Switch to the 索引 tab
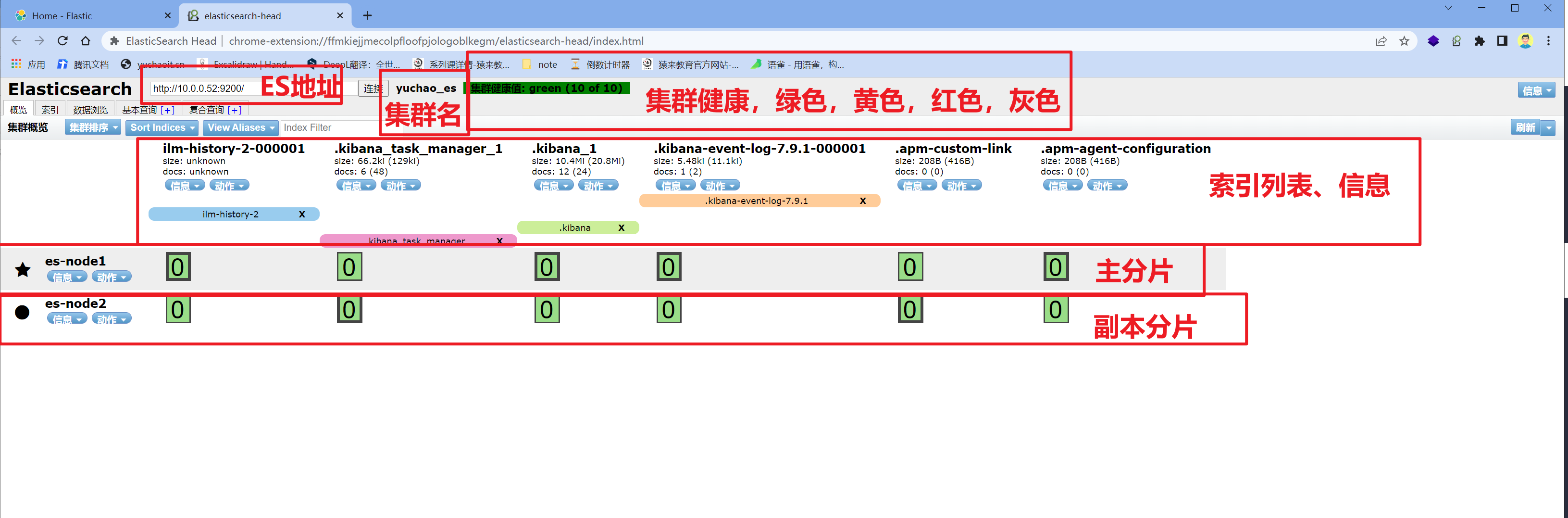The height and width of the screenshot is (518, 1568). click(x=50, y=110)
